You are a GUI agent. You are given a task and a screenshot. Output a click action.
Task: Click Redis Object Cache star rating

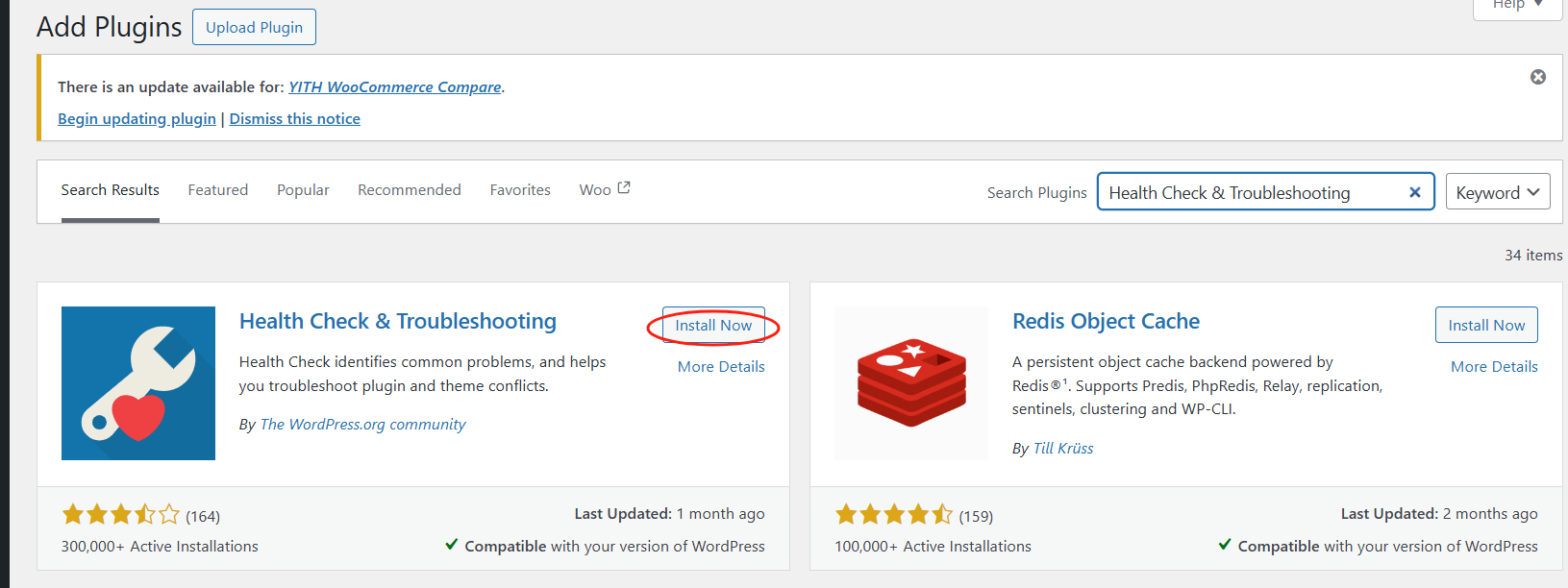click(894, 515)
